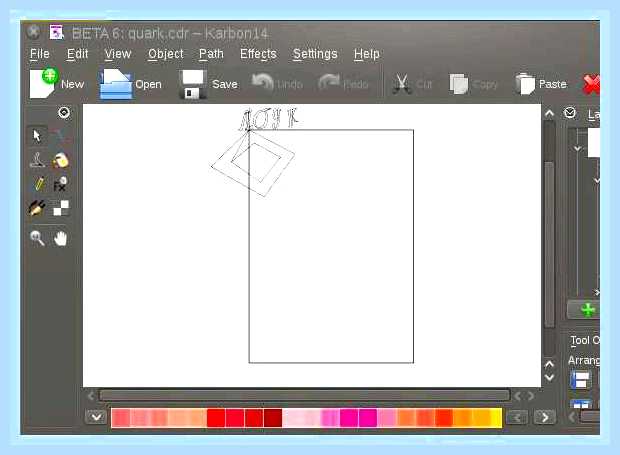Pick the pale pink color swatch
This screenshot has height=455, width=620.
point(292,418)
